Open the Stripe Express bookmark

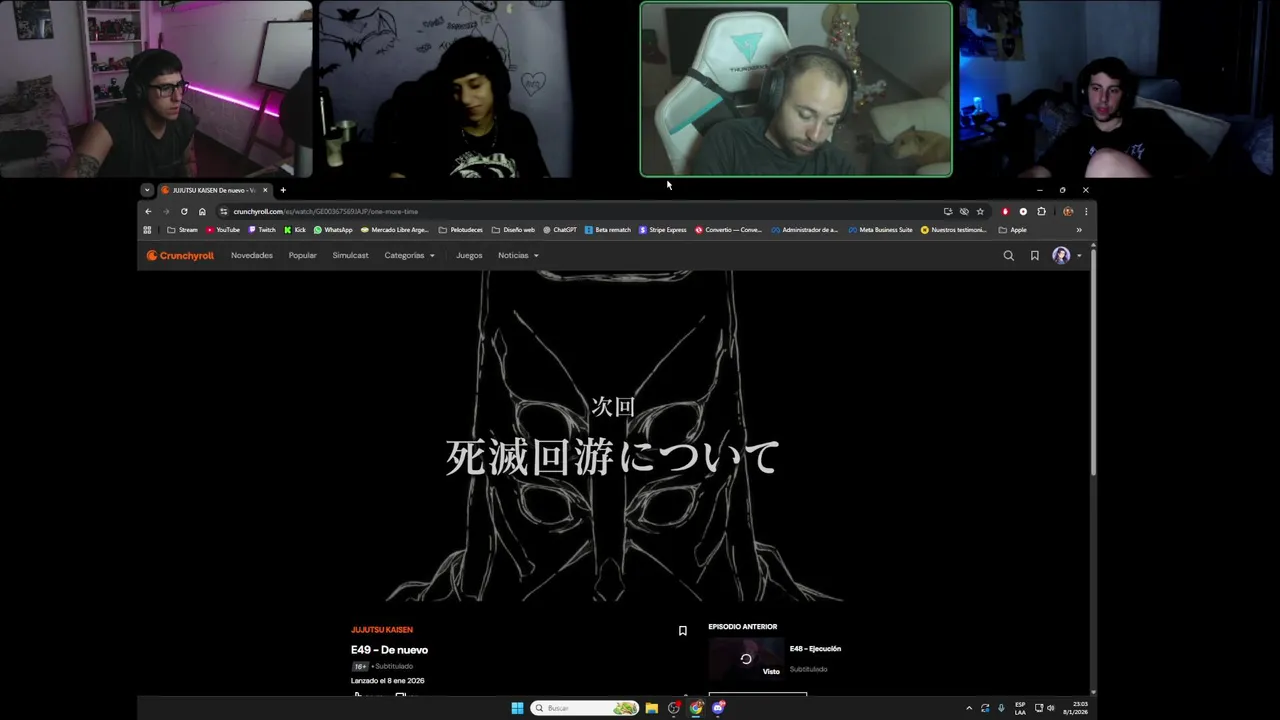(663, 230)
